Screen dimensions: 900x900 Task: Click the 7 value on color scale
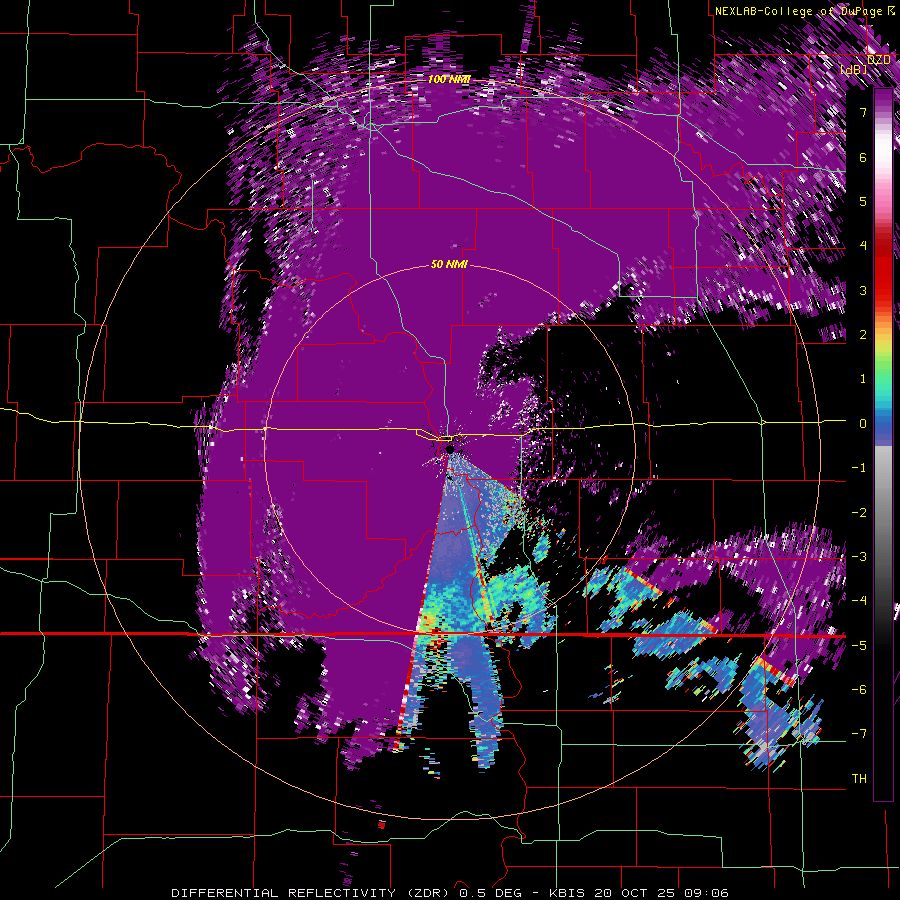pyautogui.click(x=863, y=112)
